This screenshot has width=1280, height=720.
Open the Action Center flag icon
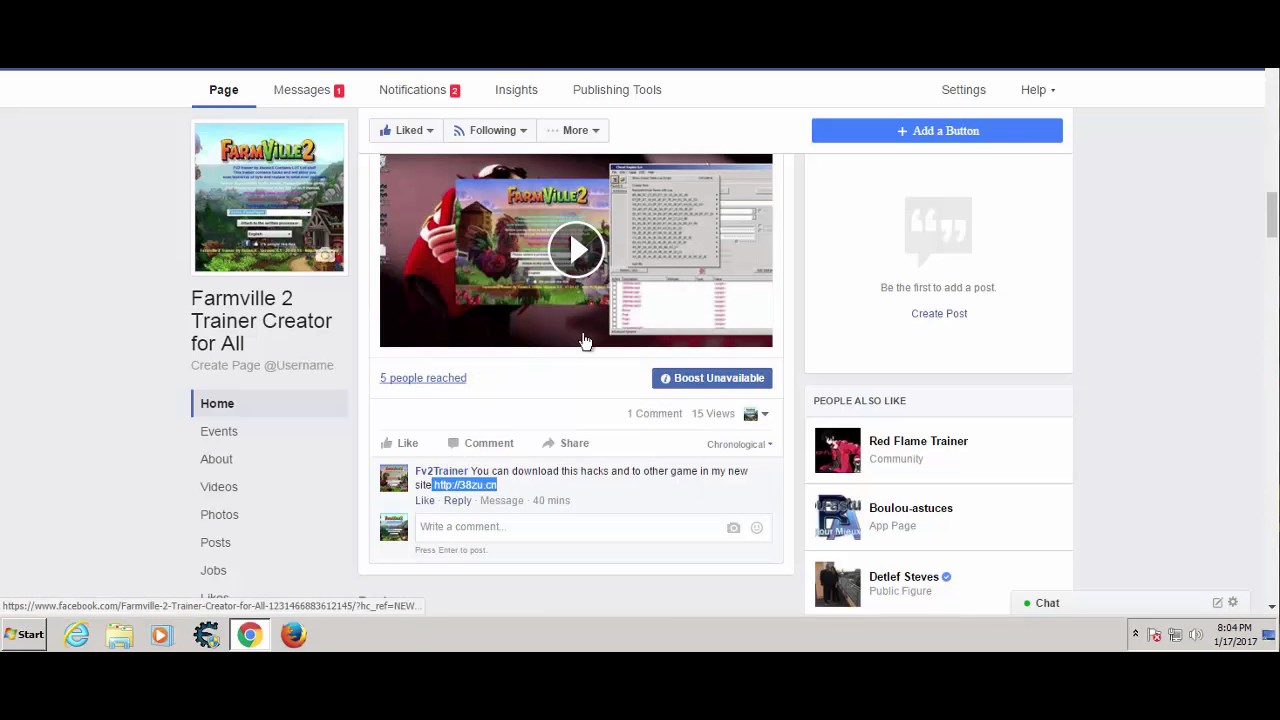point(1154,635)
